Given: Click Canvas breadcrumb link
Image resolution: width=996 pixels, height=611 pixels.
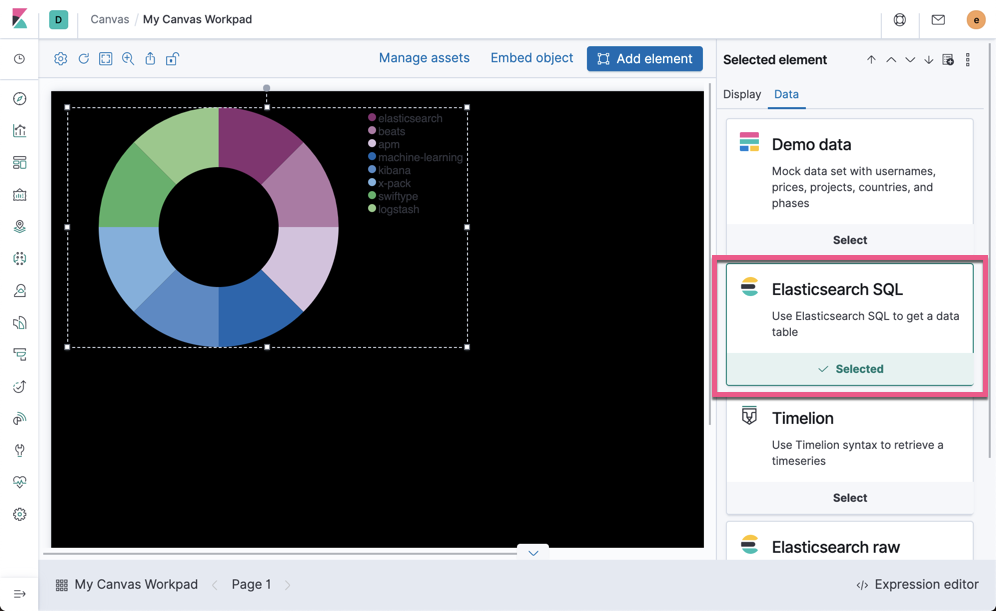Looking at the screenshot, I should click(x=109, y=19).
